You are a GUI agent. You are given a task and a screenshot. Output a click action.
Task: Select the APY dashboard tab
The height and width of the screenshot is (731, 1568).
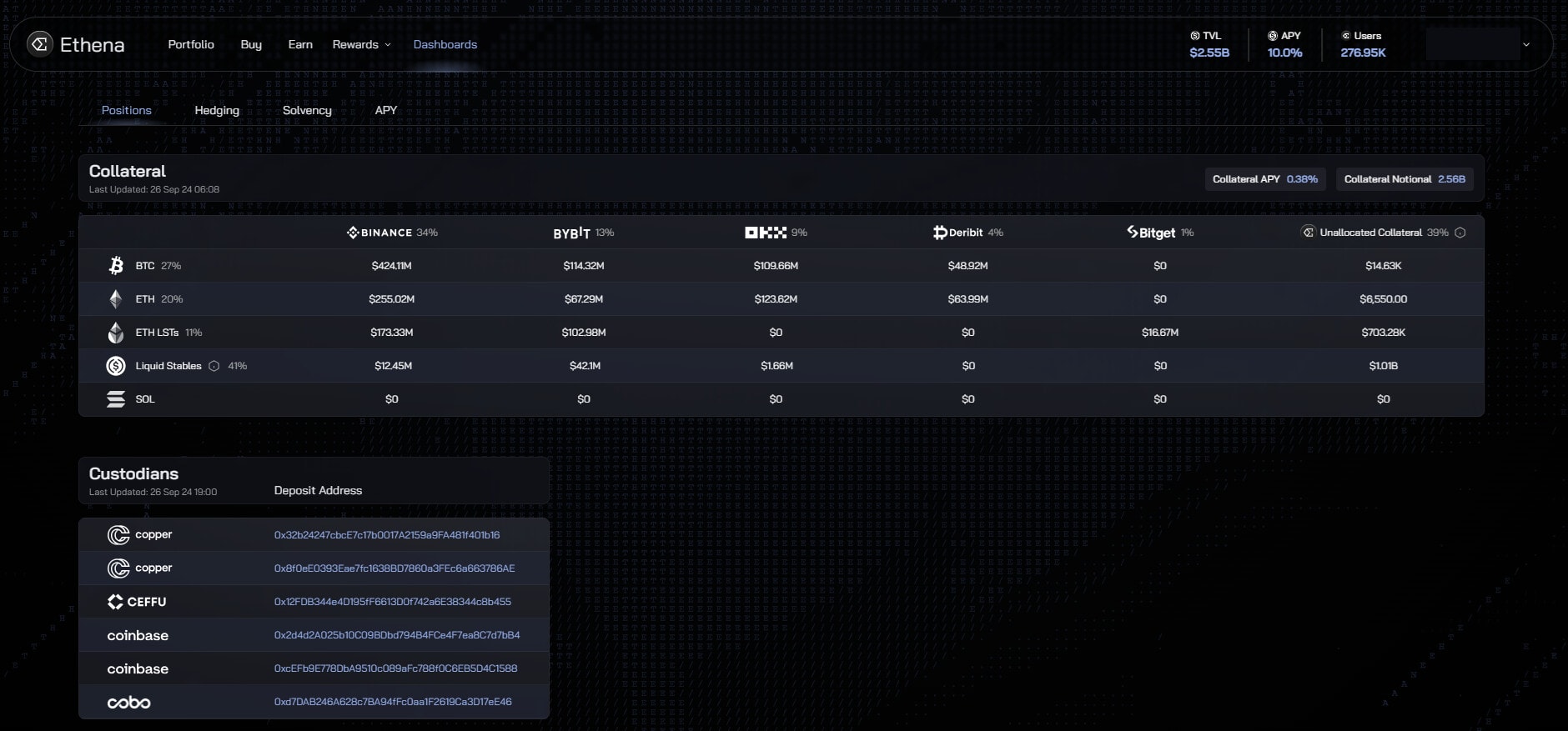point(385,110)
